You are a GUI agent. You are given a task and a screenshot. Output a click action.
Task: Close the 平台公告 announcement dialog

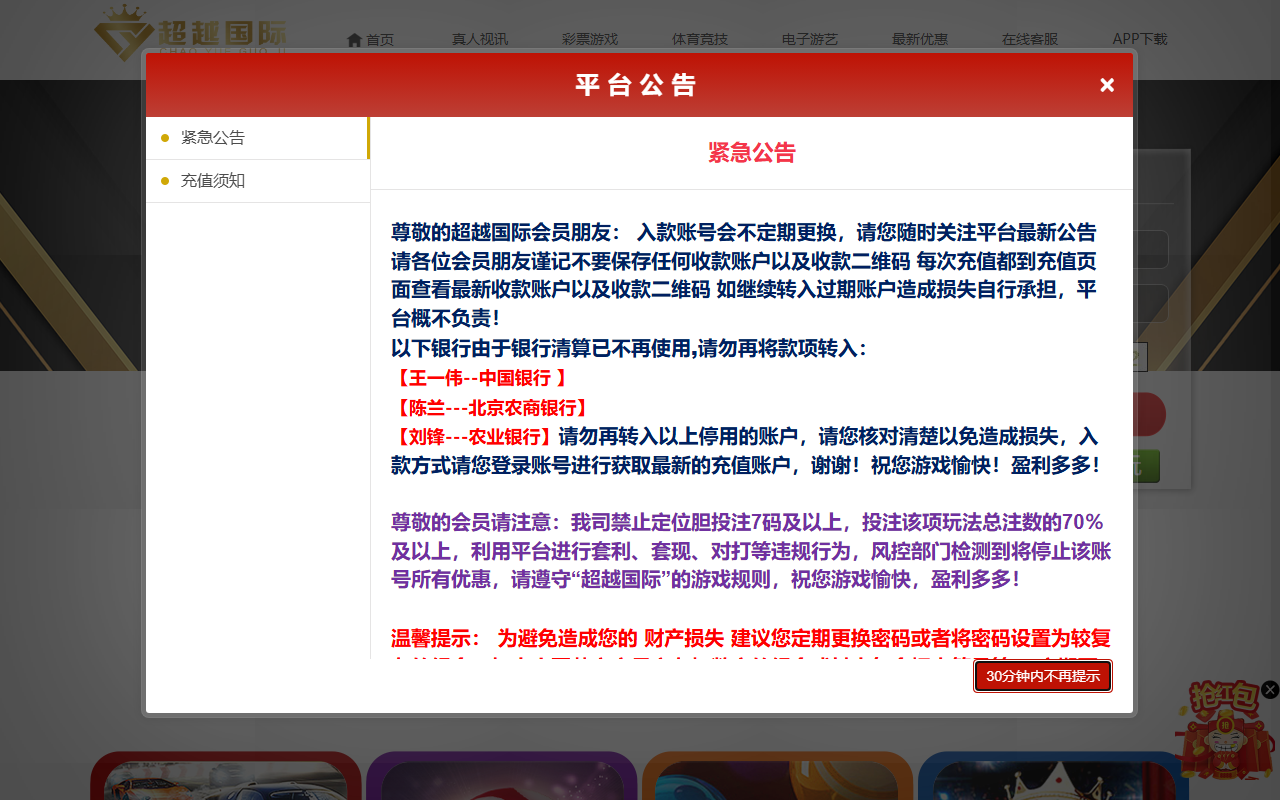[x=1107, y=85]
